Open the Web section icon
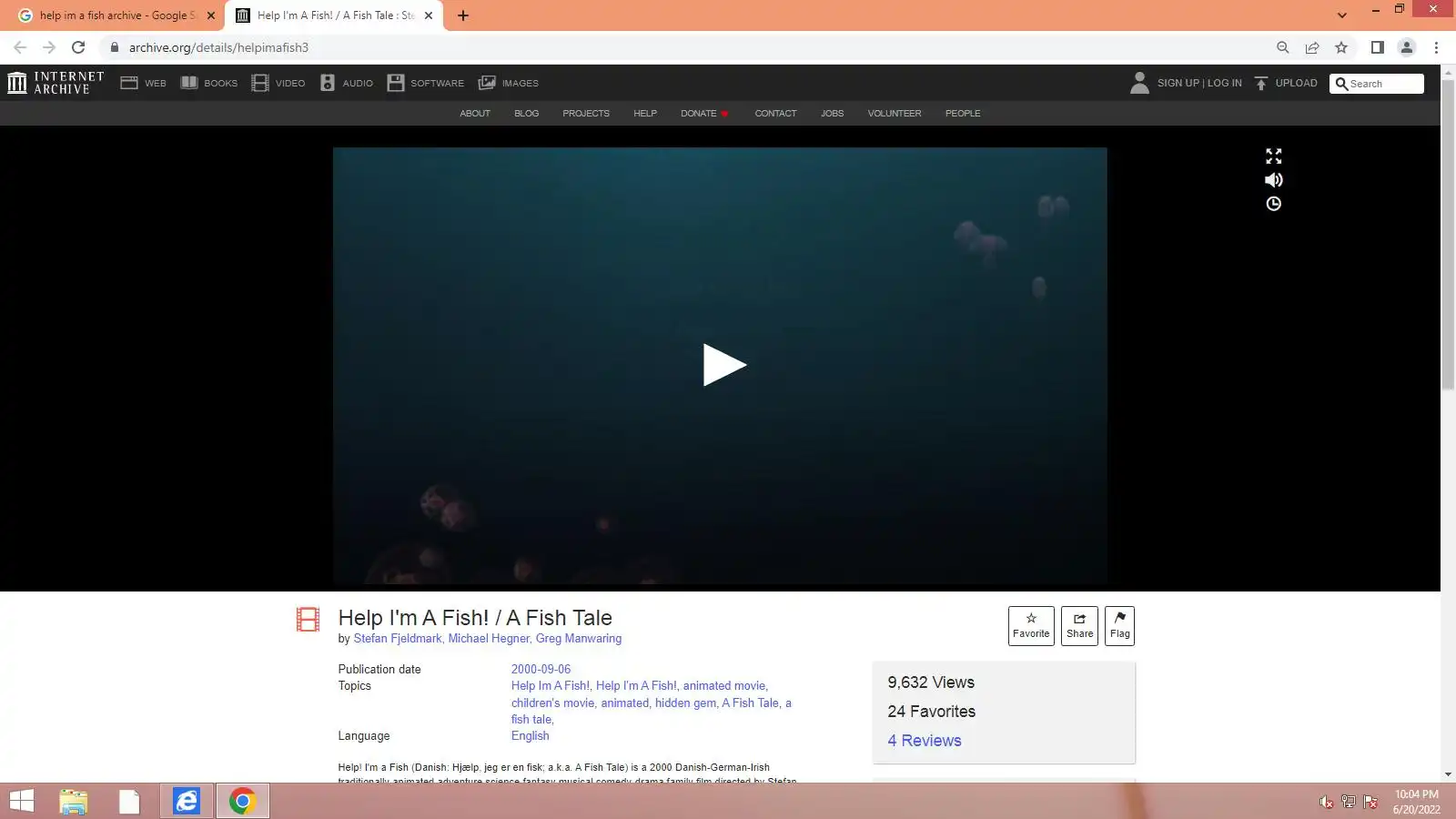Screen dimensions: 1456x819 click(129, 83)
